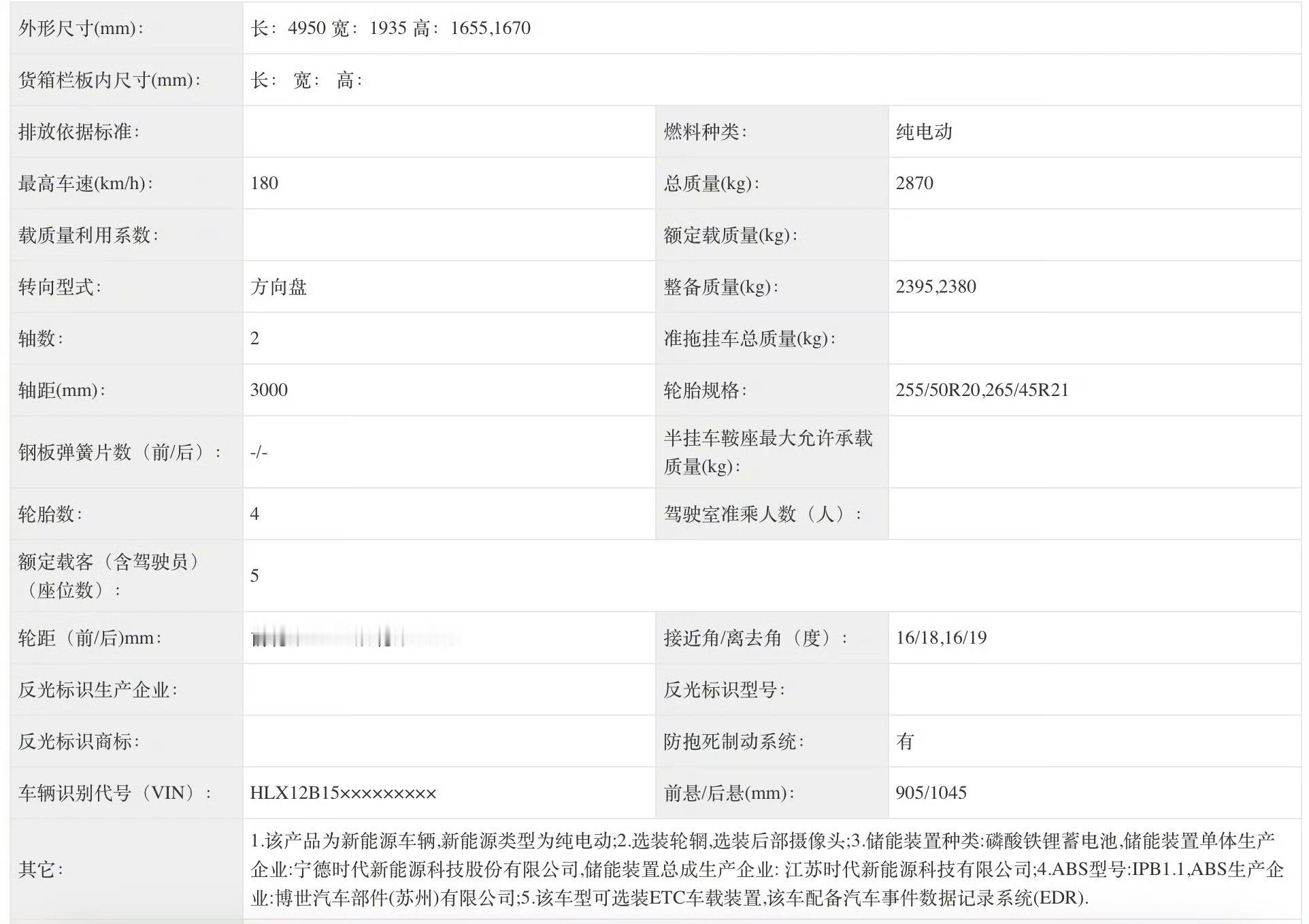Select the 转向型式 label
This screenshot has width=1309, height=924.
60,287
